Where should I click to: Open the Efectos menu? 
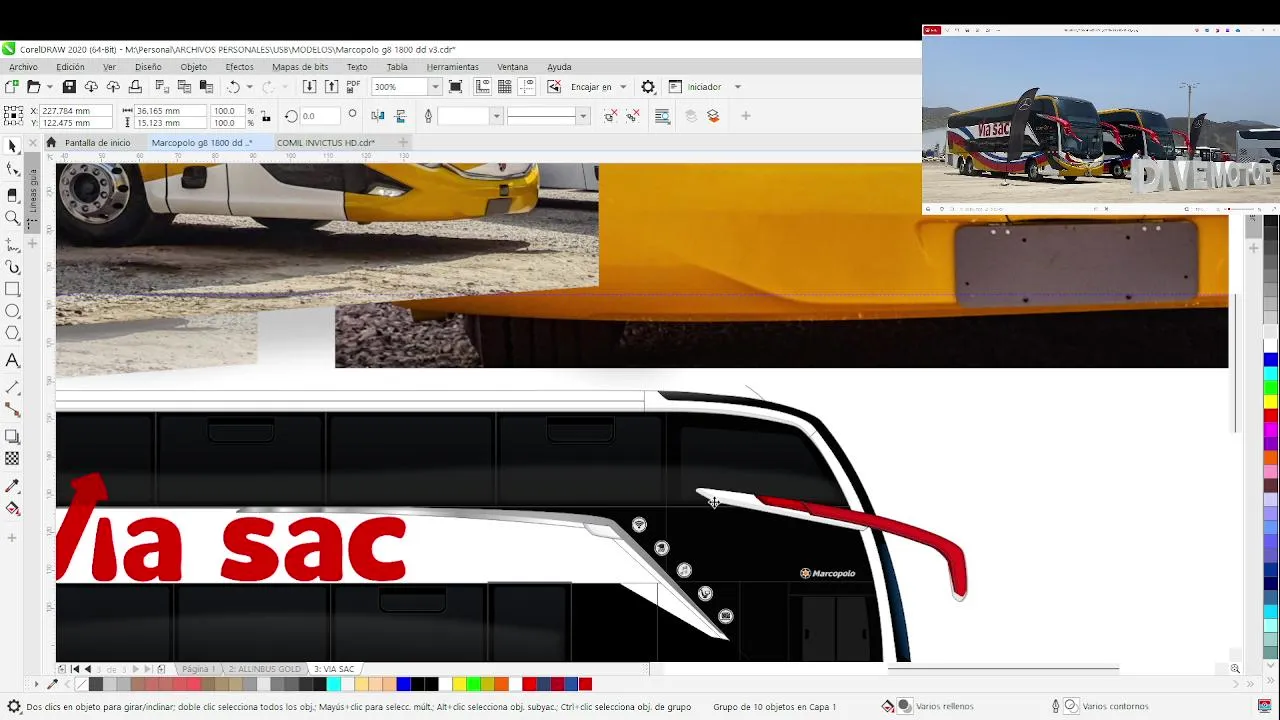[239, 67]
